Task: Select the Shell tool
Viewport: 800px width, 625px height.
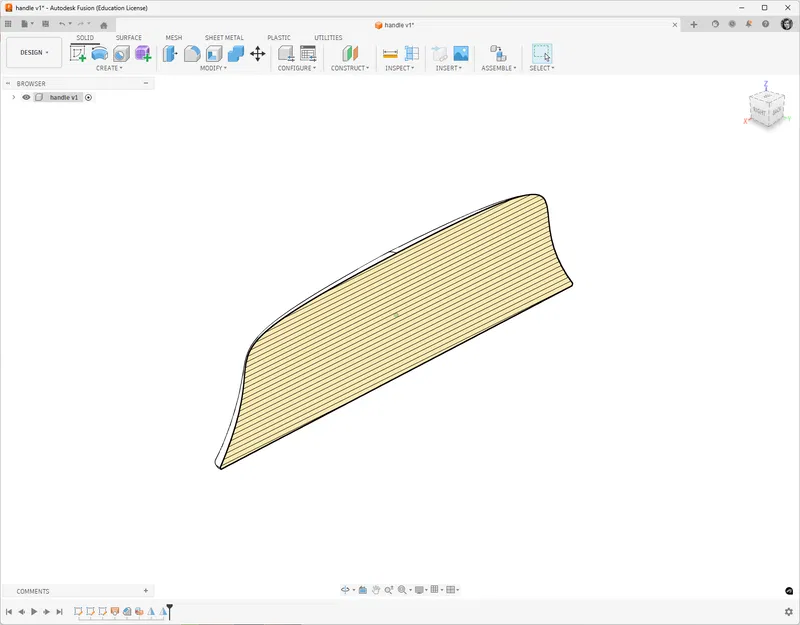Action: 214,54
